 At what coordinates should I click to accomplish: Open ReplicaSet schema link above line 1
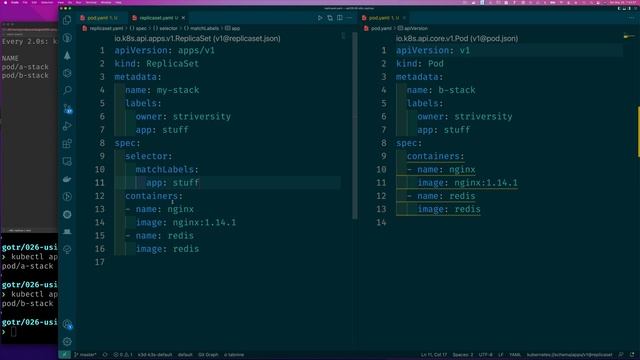197,38
